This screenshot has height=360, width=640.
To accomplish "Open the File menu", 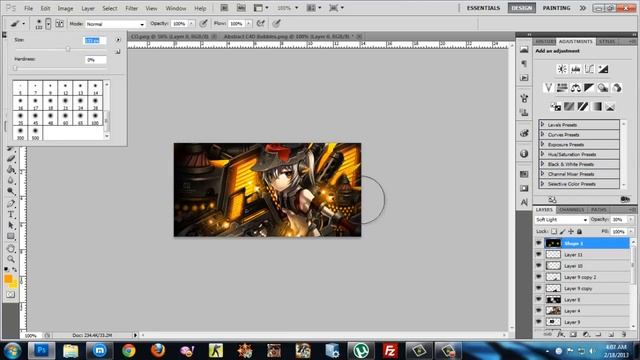I will (28, 8).
